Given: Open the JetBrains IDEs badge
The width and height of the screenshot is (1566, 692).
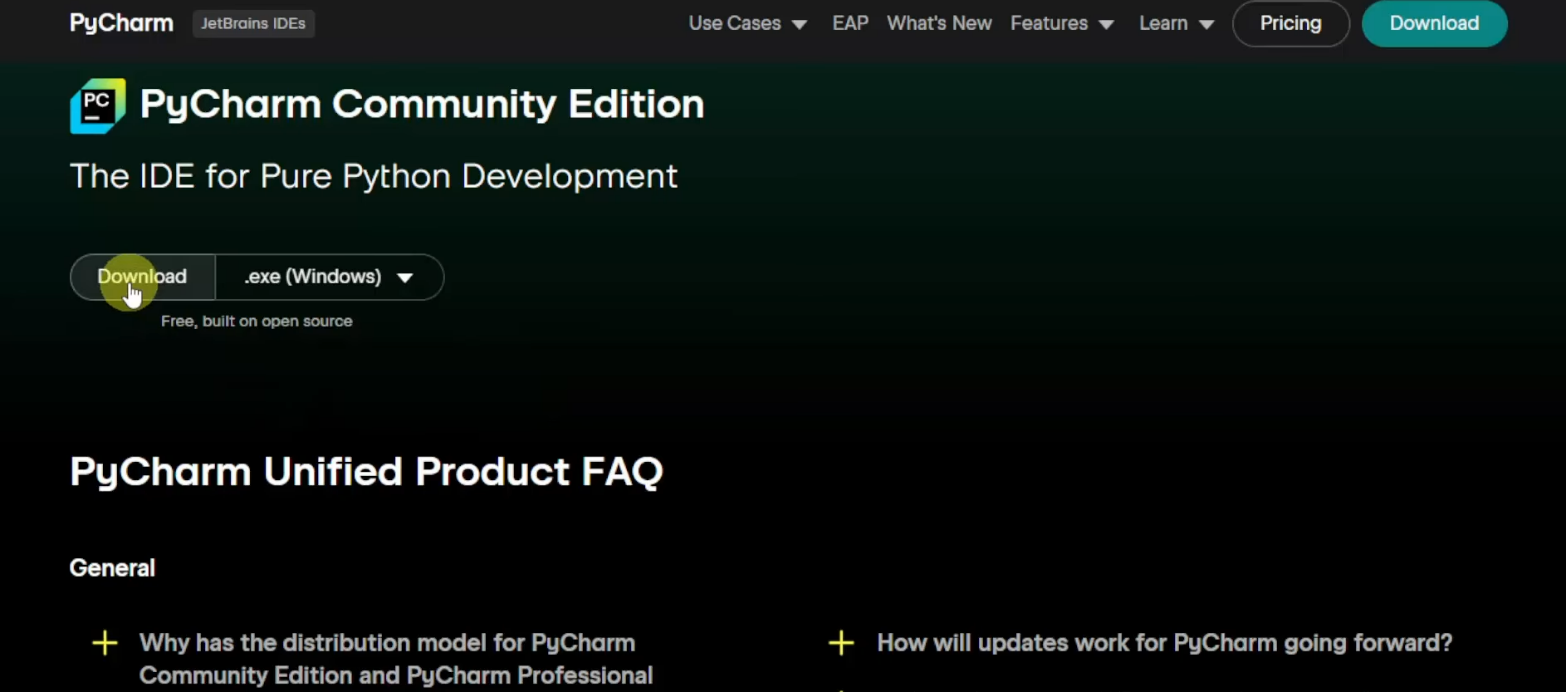Looking at the screenshot, I should click(253, 23).
